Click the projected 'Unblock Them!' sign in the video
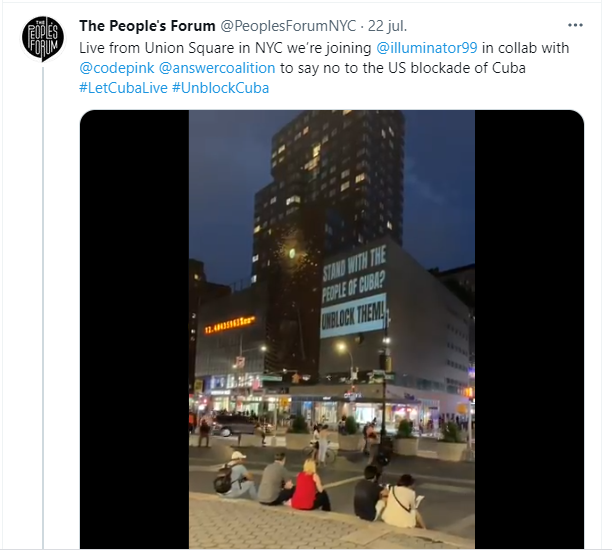This screenshot has height=552, width=612. click(x=354, y=315)
